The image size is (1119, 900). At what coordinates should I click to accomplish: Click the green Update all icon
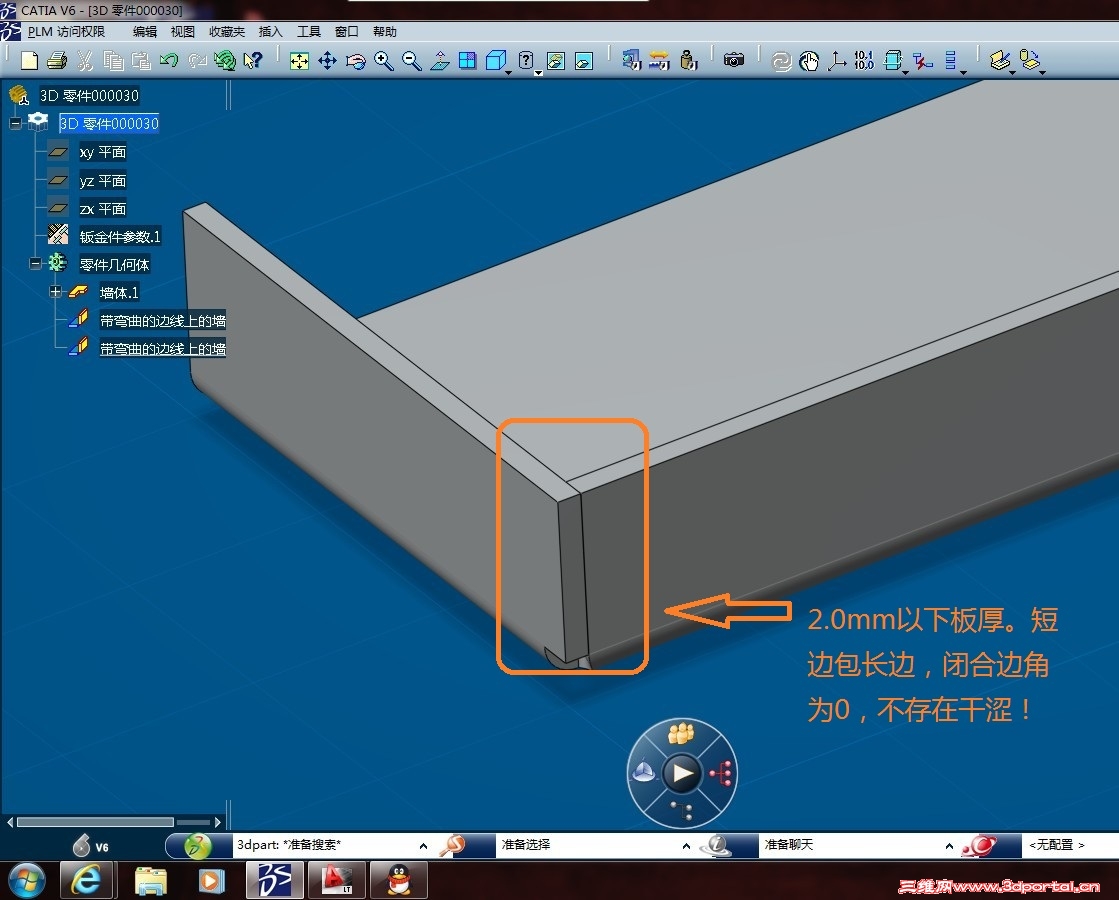pyautogui.click(x=225, y=61)
